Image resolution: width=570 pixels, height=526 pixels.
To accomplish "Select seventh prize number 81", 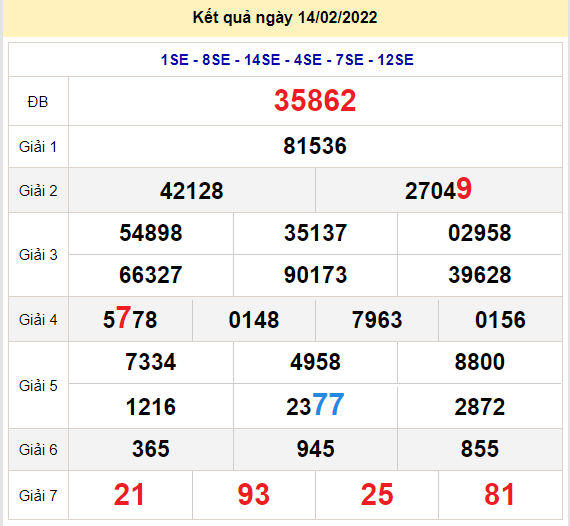I will (x=499, y=495).
